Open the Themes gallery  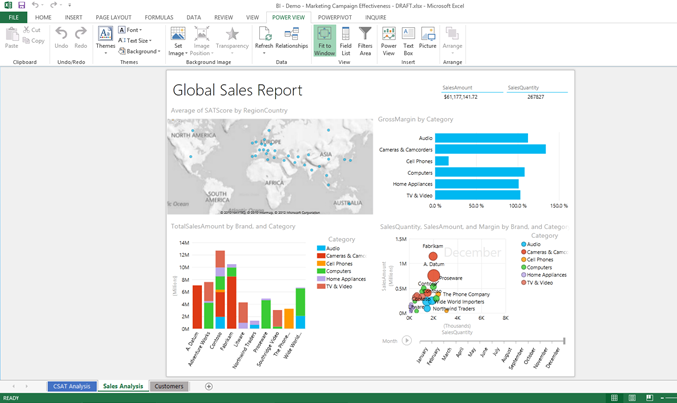coord(105,40)
